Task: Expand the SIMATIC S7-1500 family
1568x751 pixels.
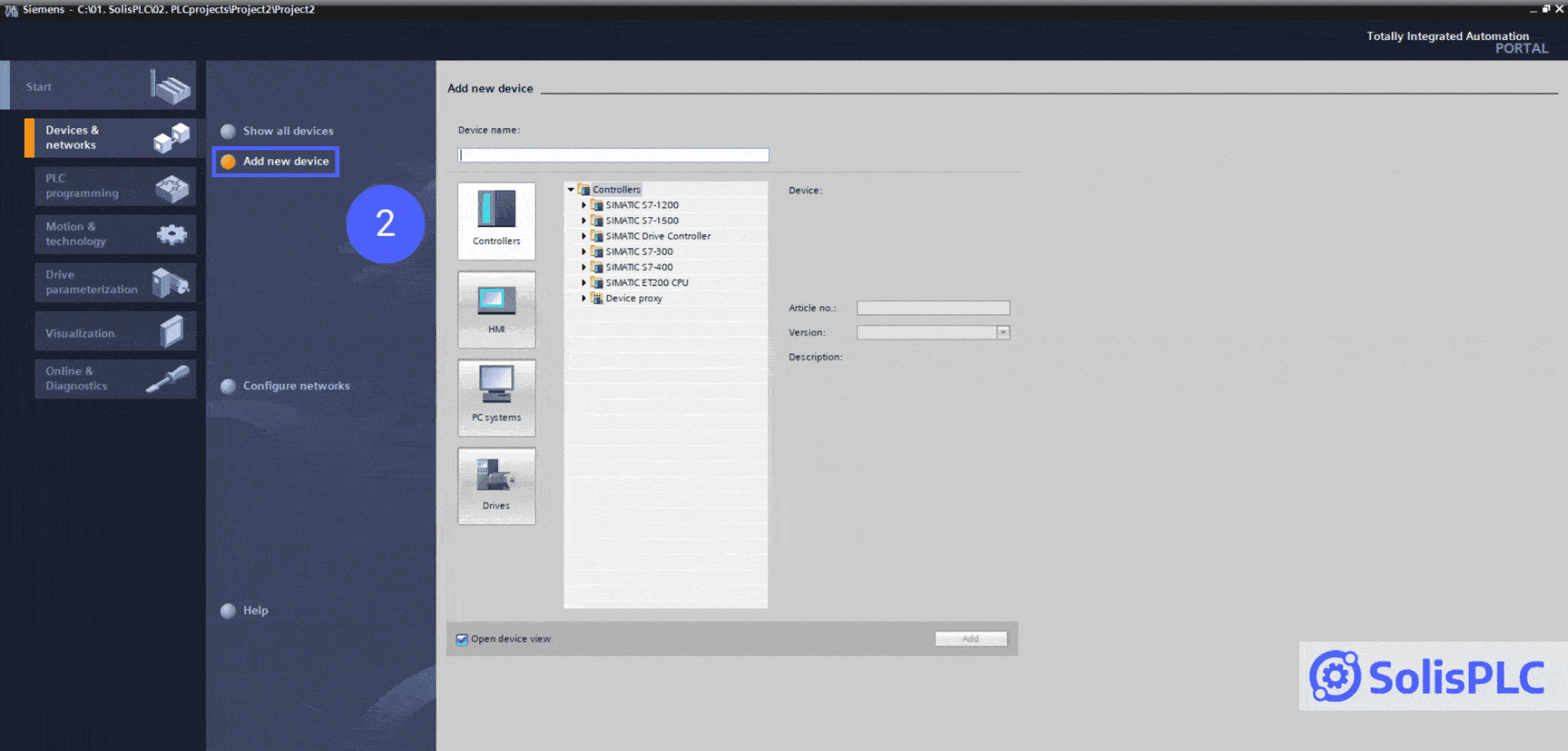Action: coord(584,220)
